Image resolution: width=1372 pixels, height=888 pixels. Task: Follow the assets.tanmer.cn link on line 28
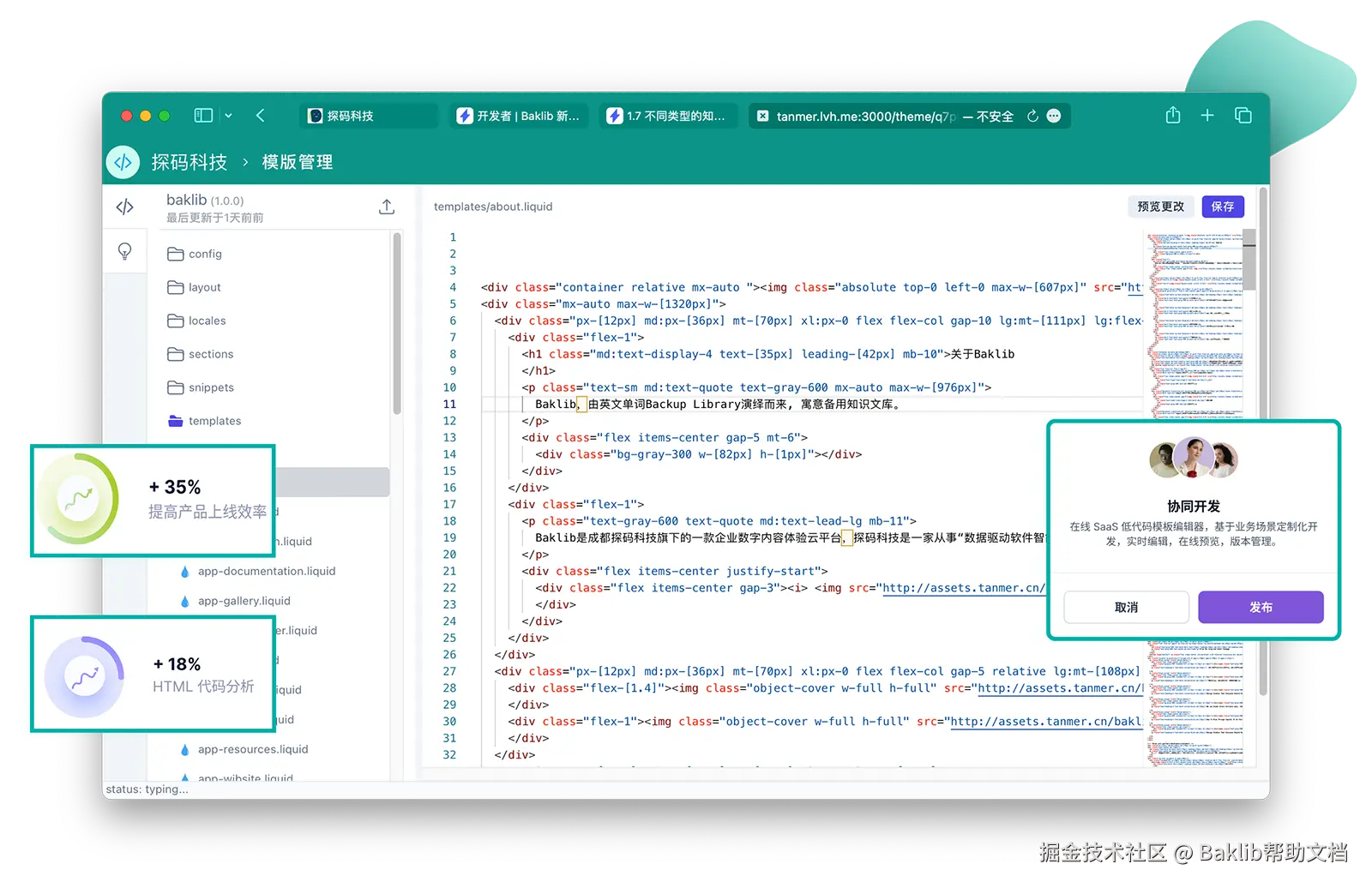[1061, 688]
